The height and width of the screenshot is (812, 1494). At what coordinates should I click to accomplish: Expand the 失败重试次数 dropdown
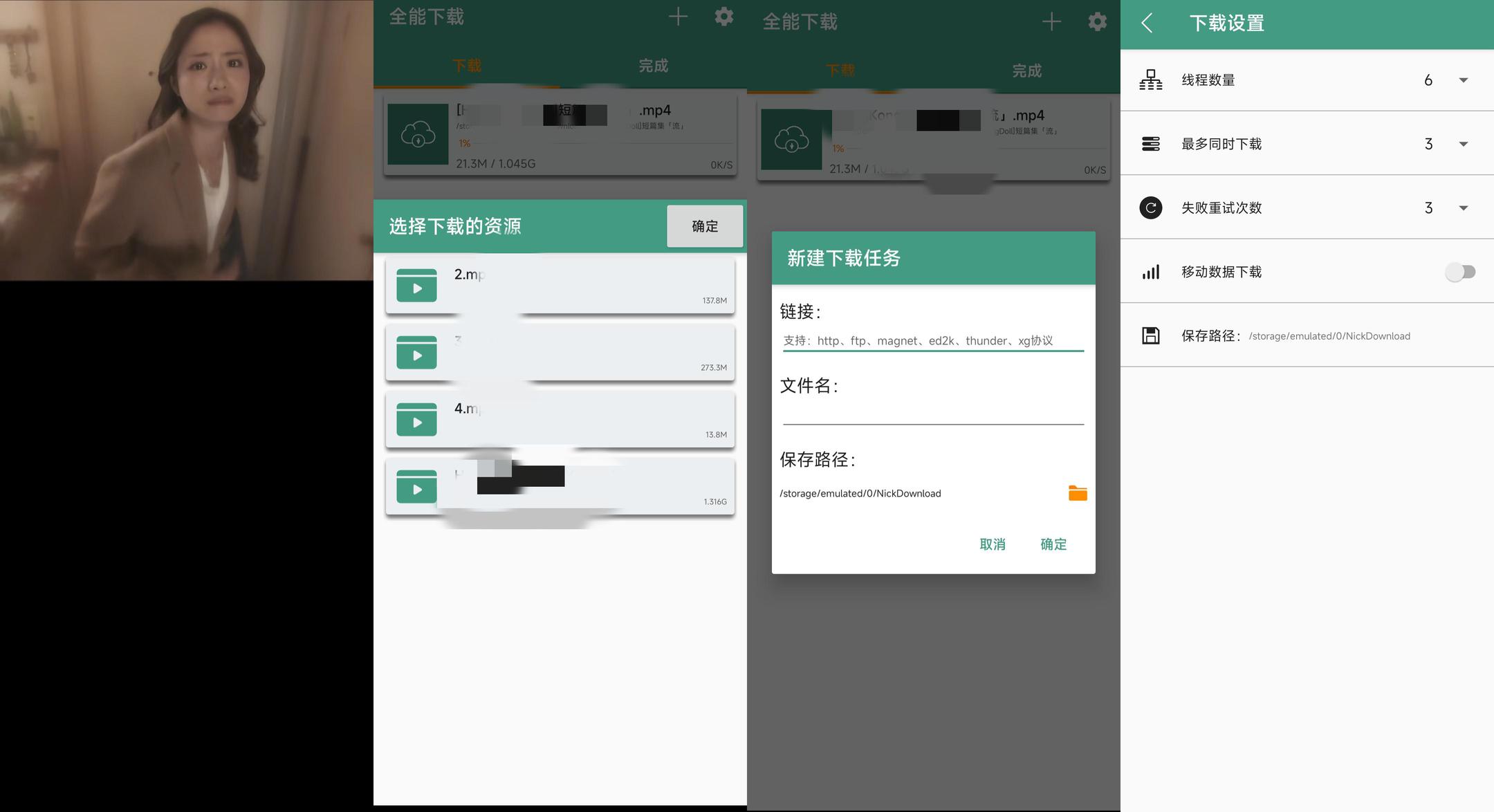click(1463, 208)
